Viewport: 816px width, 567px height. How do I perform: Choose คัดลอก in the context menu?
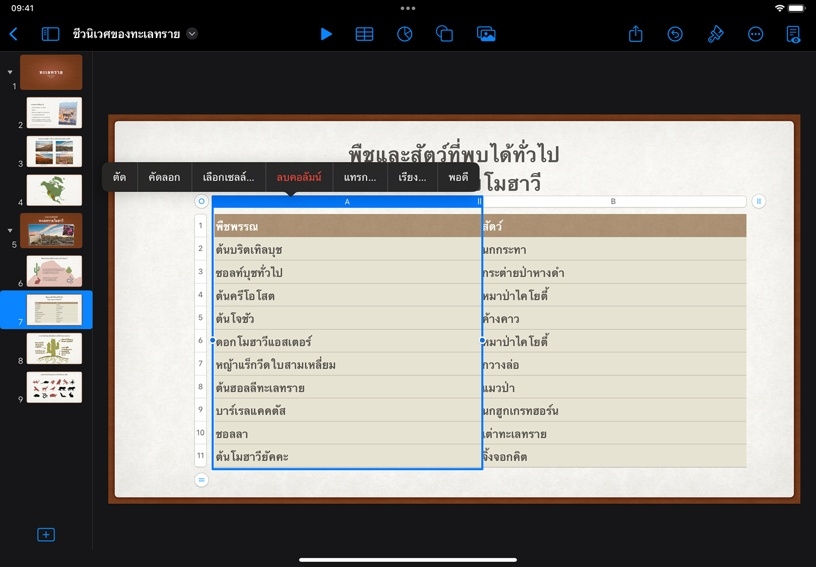[164, 178]
